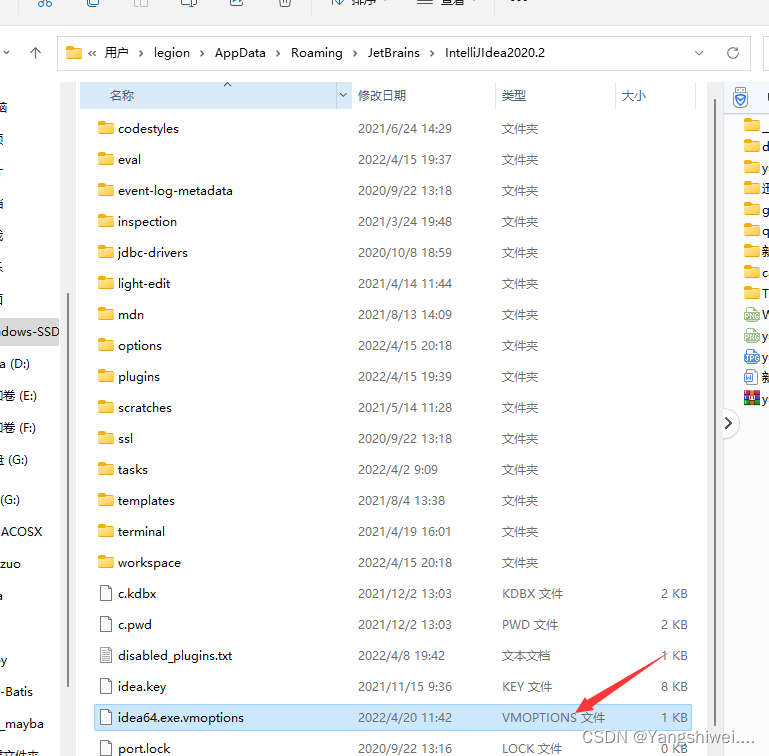The height and width of the screenshot is (756, 769).
Task: Select the -Batis item in sidebar
Action: pos(17,692)
